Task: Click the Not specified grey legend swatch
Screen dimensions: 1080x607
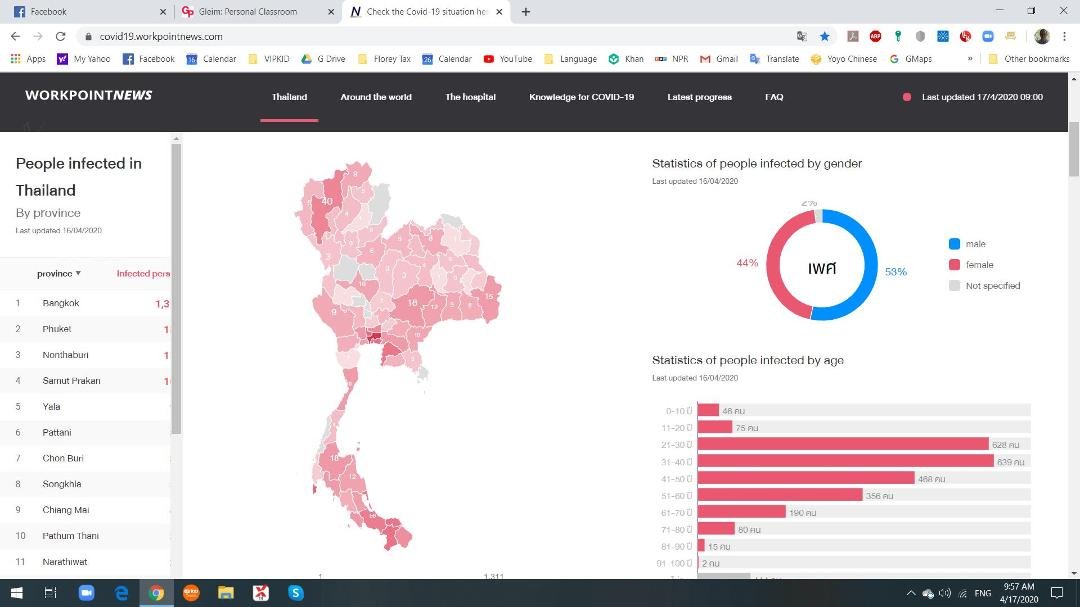Action: 954,285
